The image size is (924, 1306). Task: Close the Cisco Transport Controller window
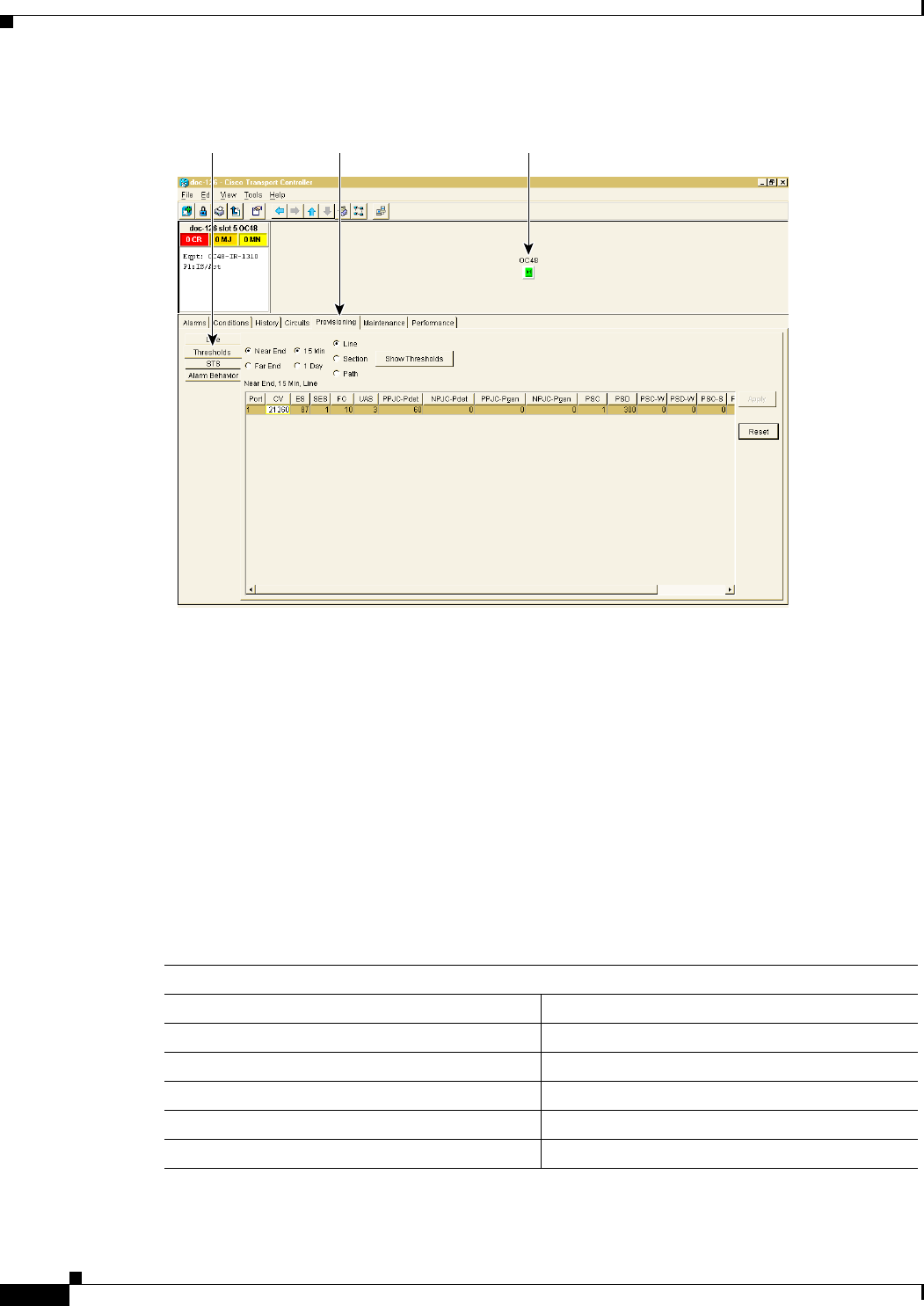tap(782, 183)
